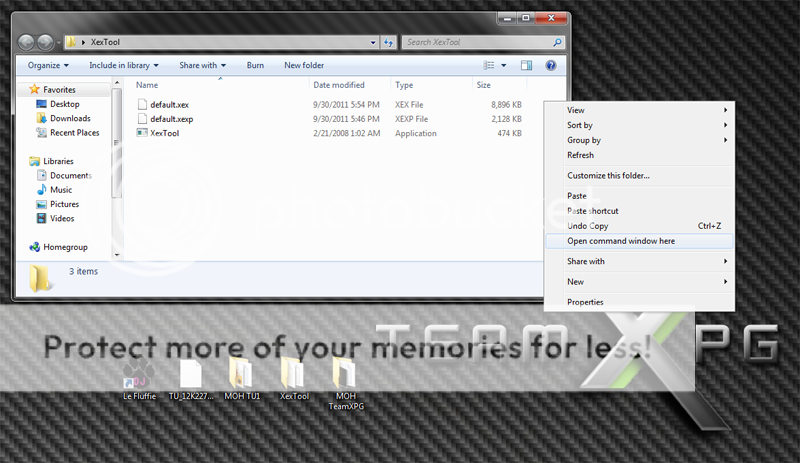
Task: Open the Share with toolbar dropdown
Action: [202, 66]
